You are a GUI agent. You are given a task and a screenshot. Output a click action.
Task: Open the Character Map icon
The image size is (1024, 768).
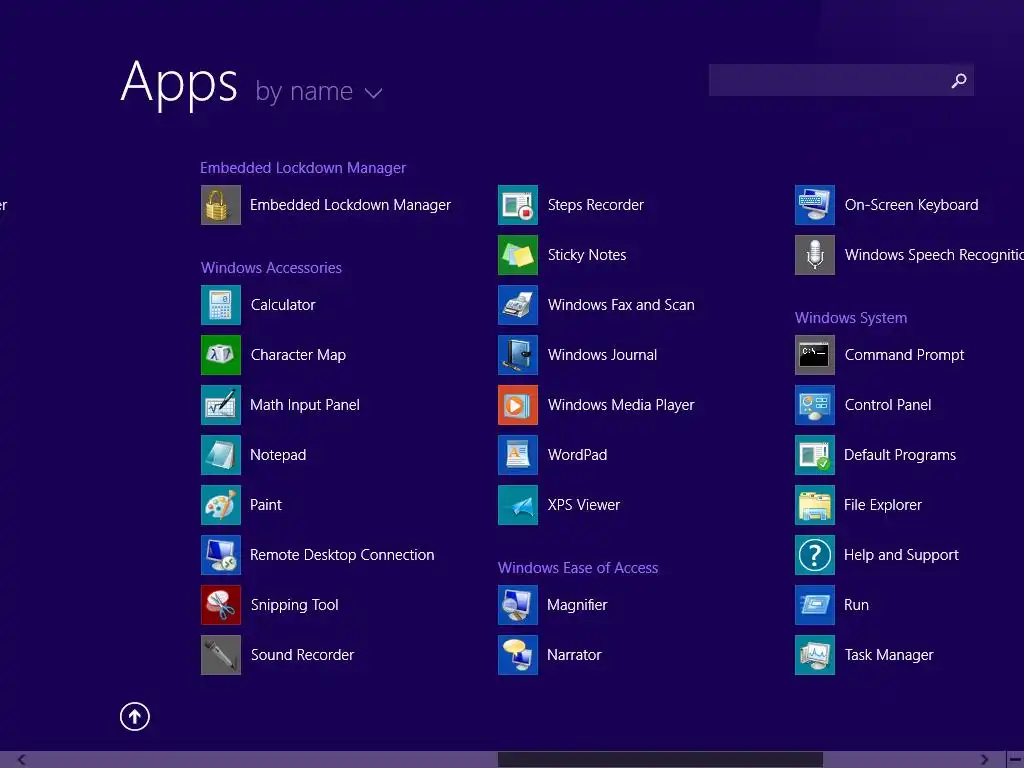point(221,355)
